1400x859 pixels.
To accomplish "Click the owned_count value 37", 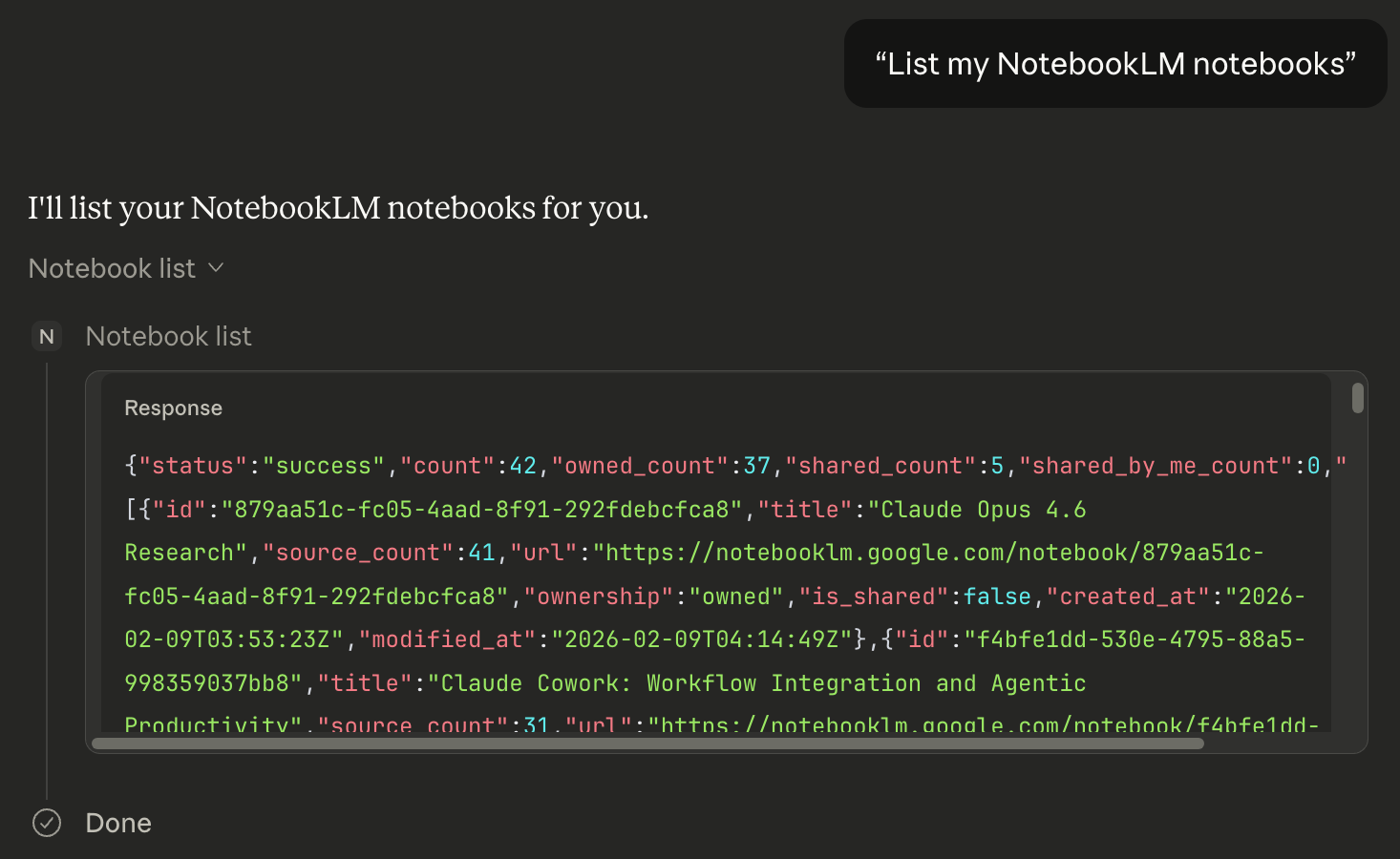I will click(757, 466).
